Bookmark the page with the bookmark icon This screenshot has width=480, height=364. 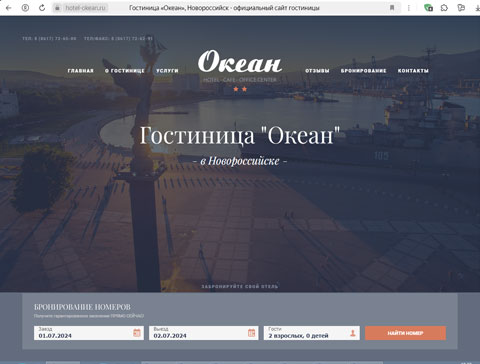(392, 8)
